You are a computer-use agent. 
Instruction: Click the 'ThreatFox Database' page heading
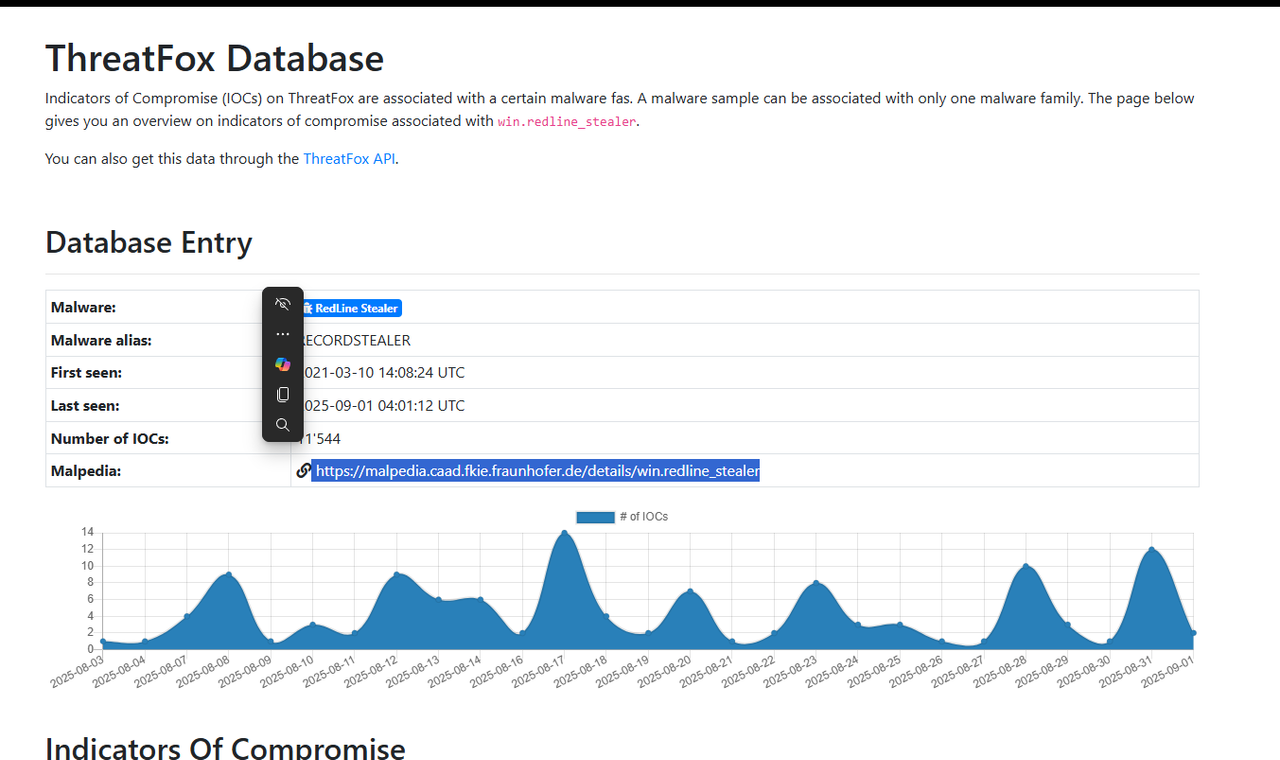[x=215, y=58]
